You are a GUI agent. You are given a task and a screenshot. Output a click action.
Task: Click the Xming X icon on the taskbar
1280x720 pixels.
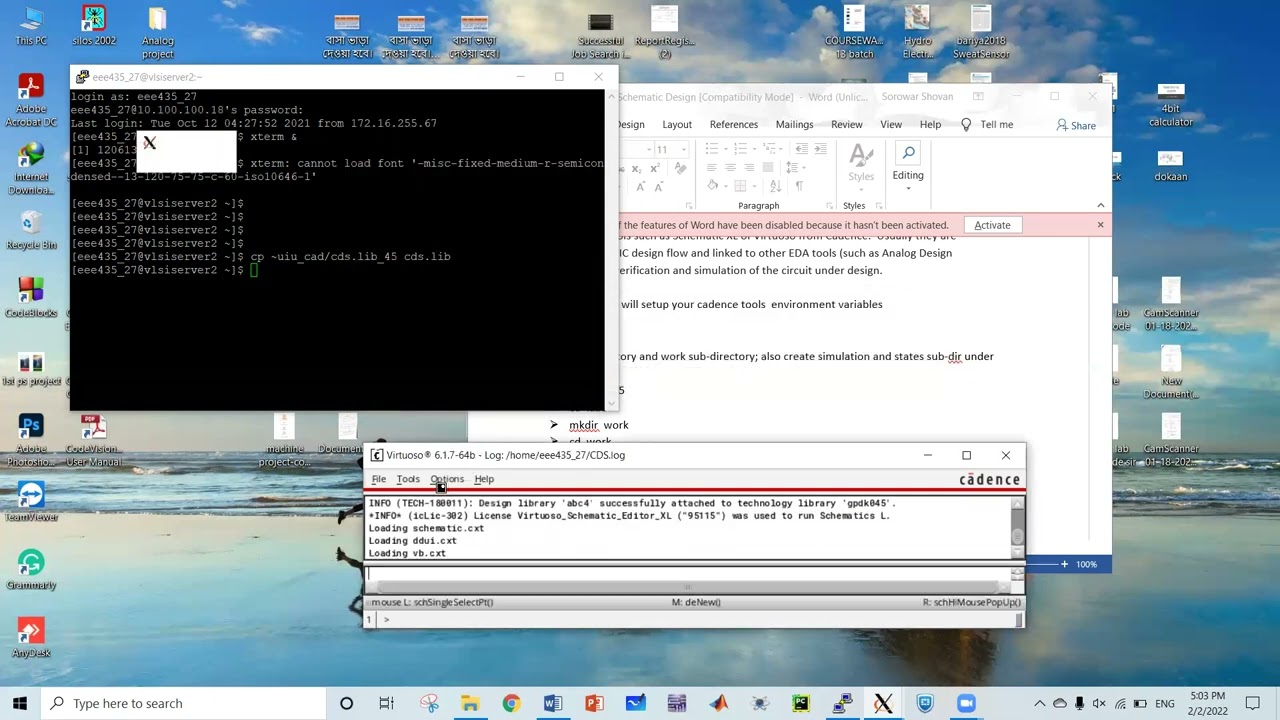point(883,703)
